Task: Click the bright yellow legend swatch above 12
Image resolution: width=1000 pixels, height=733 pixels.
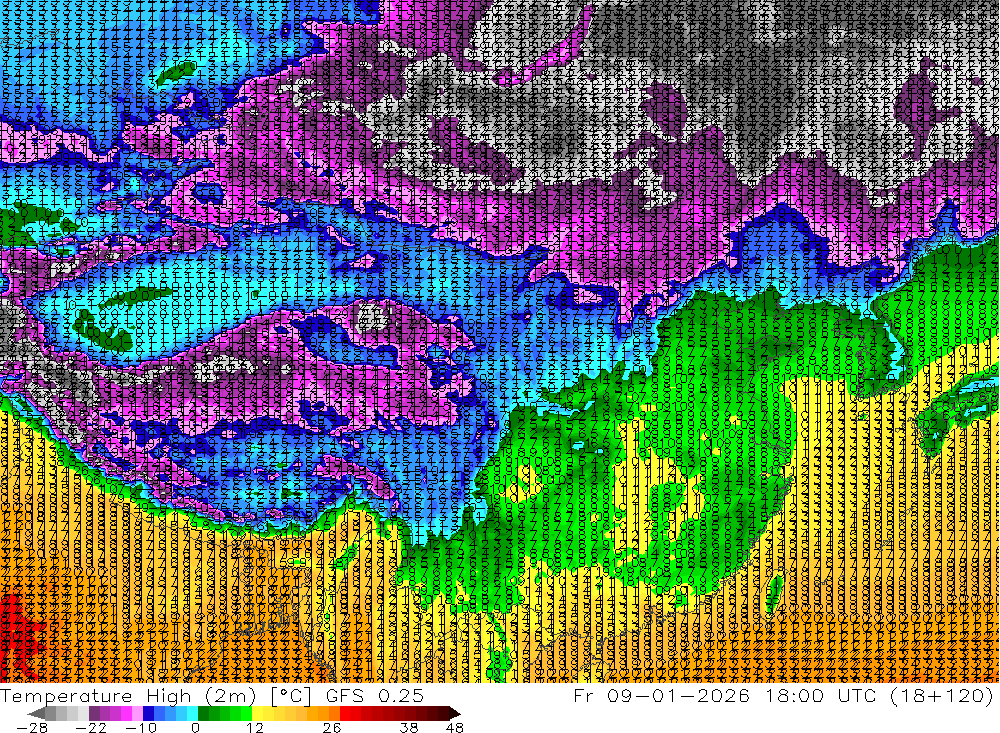Action: coord(257,713)
